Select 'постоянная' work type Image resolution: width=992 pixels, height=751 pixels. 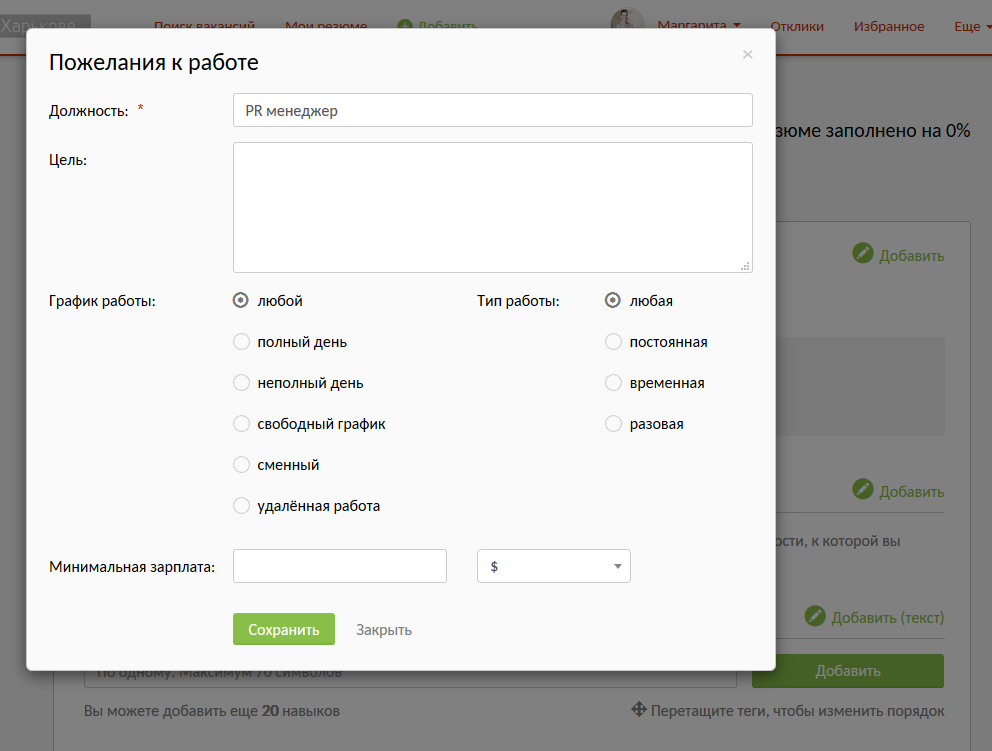pyautogui.click(x=614, y=342)
